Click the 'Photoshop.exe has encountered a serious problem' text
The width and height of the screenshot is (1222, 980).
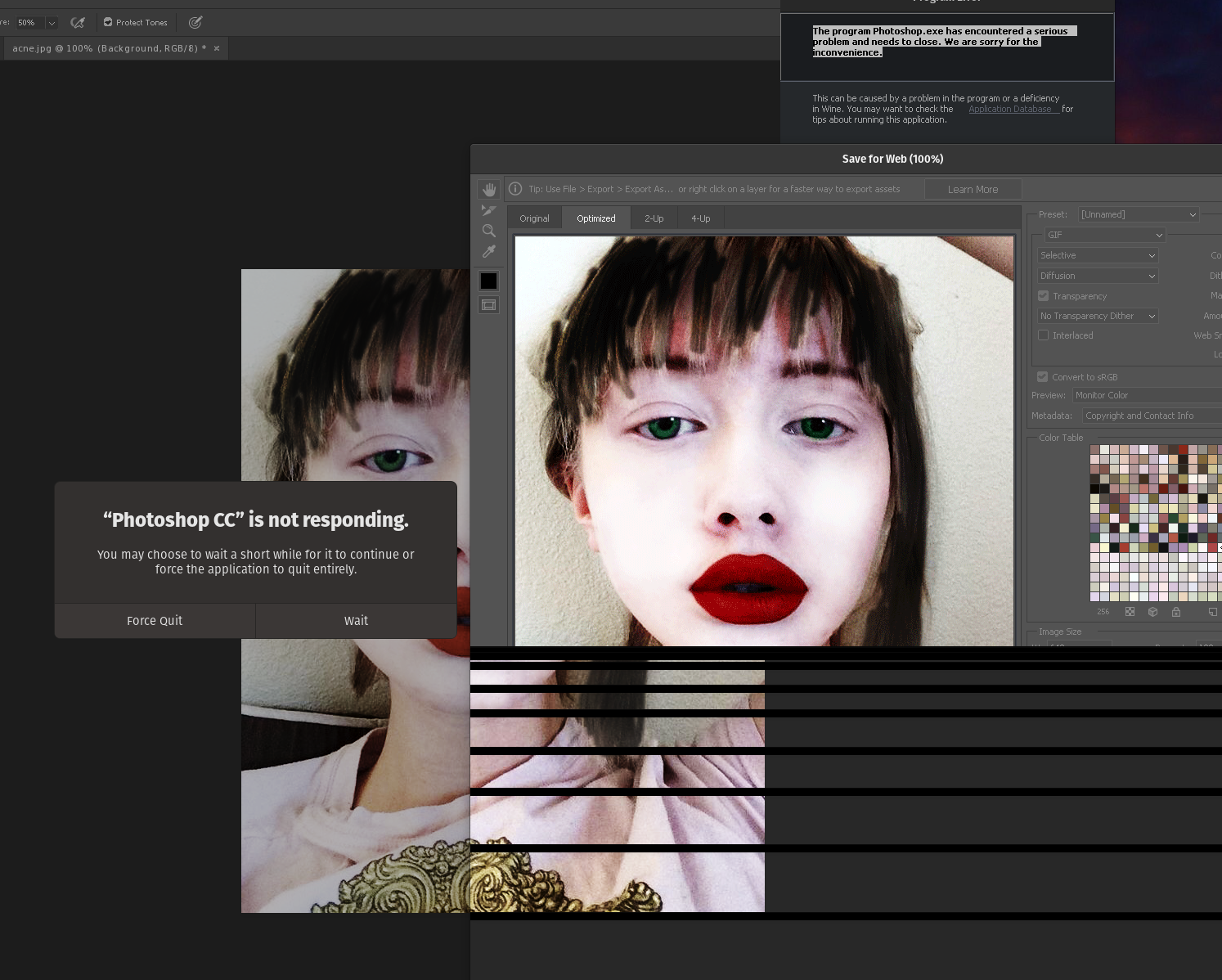point(945,42)
